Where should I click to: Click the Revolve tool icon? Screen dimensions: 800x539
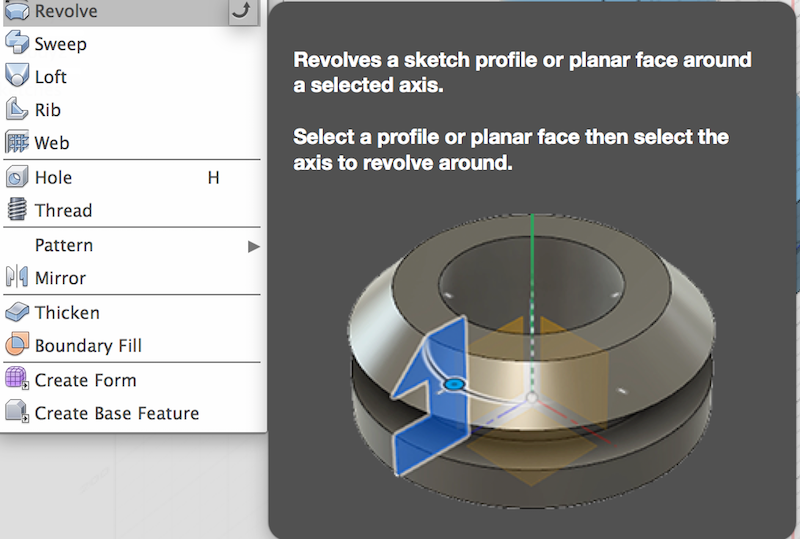[x=17, y=10]
